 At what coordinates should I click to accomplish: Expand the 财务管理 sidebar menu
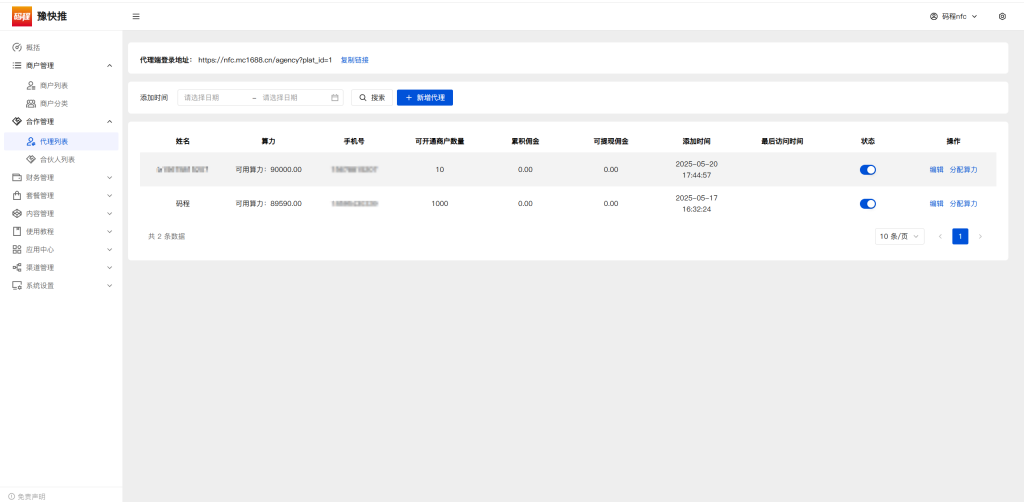pyautogui.click(x=60, y=177)
